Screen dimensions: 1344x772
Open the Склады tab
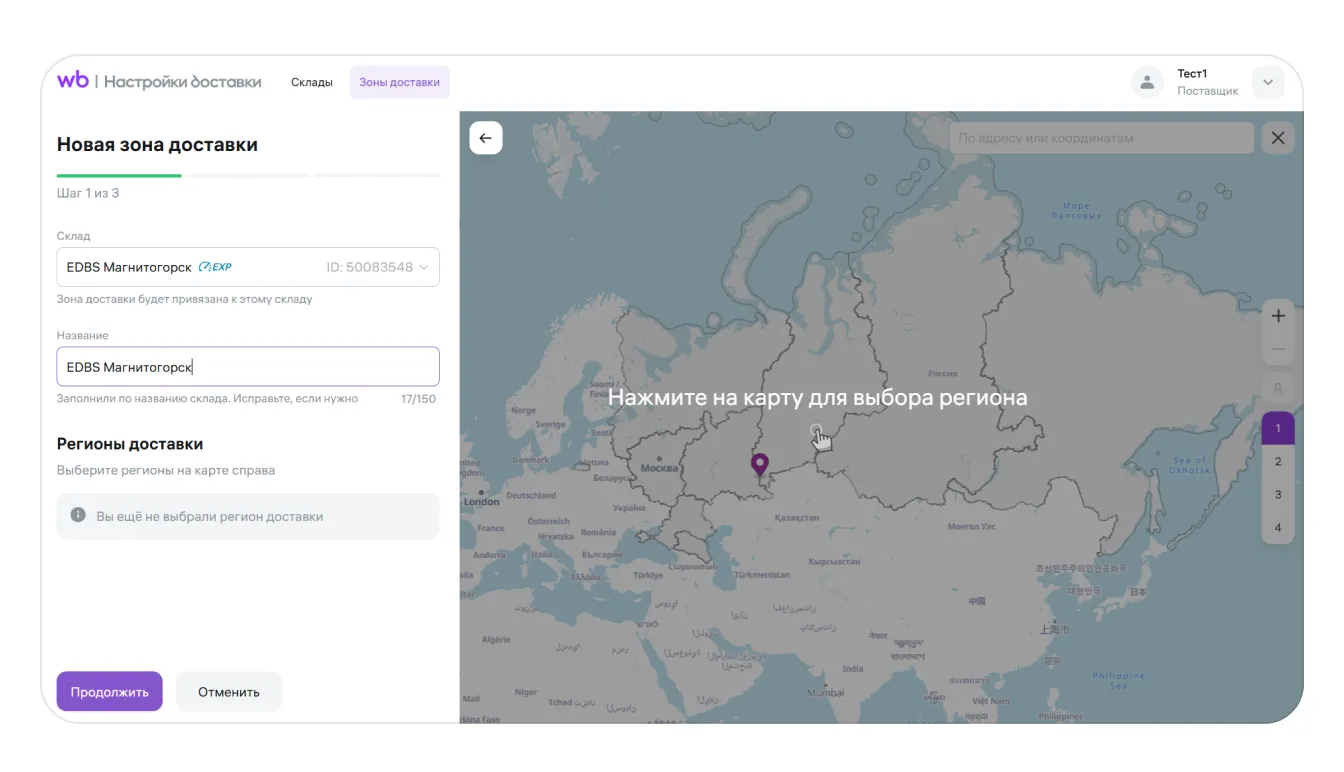point(312,82)
